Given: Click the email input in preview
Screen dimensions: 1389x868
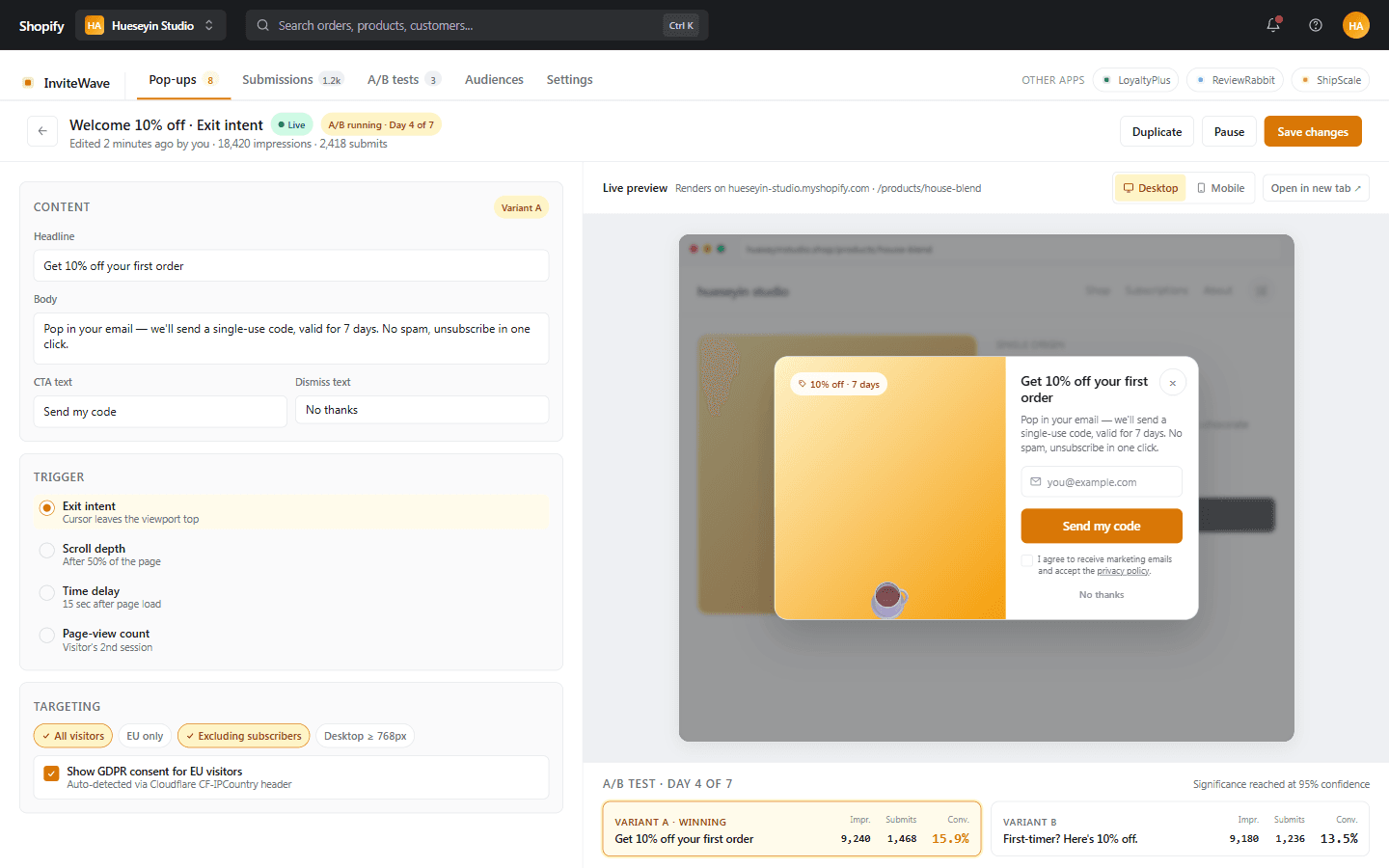Looking at the screenshot, I should coord(1102,481).
